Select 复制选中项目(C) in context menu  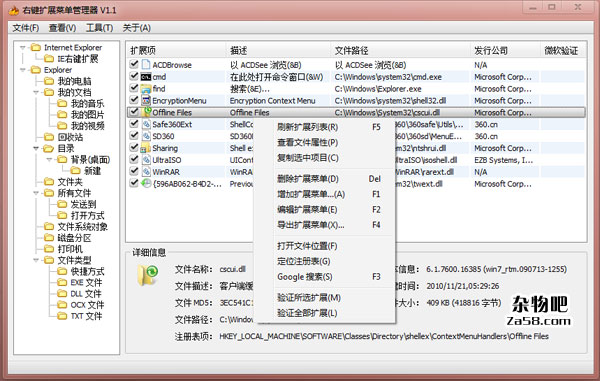click(324, 158)
